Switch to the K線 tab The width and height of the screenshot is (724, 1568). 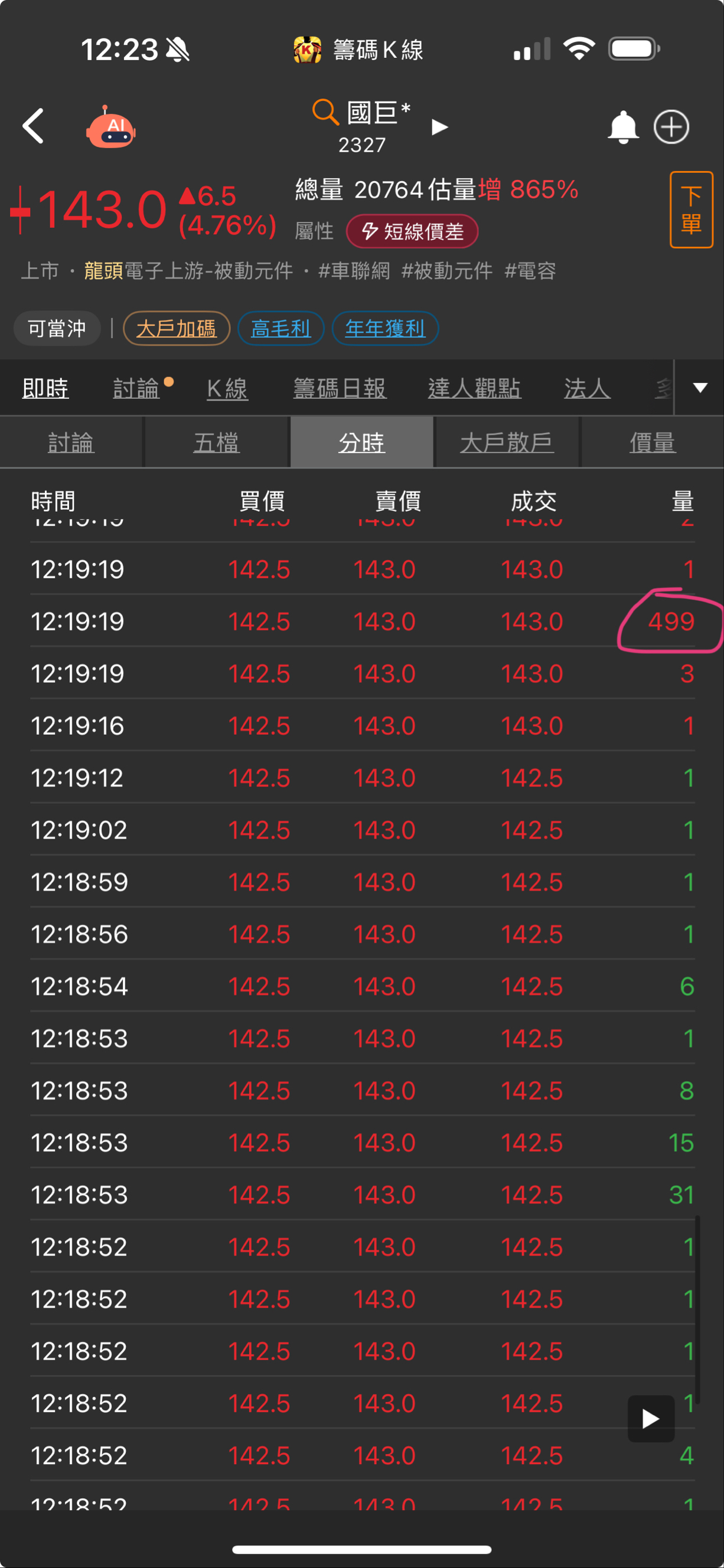click(x=227, y=388)
